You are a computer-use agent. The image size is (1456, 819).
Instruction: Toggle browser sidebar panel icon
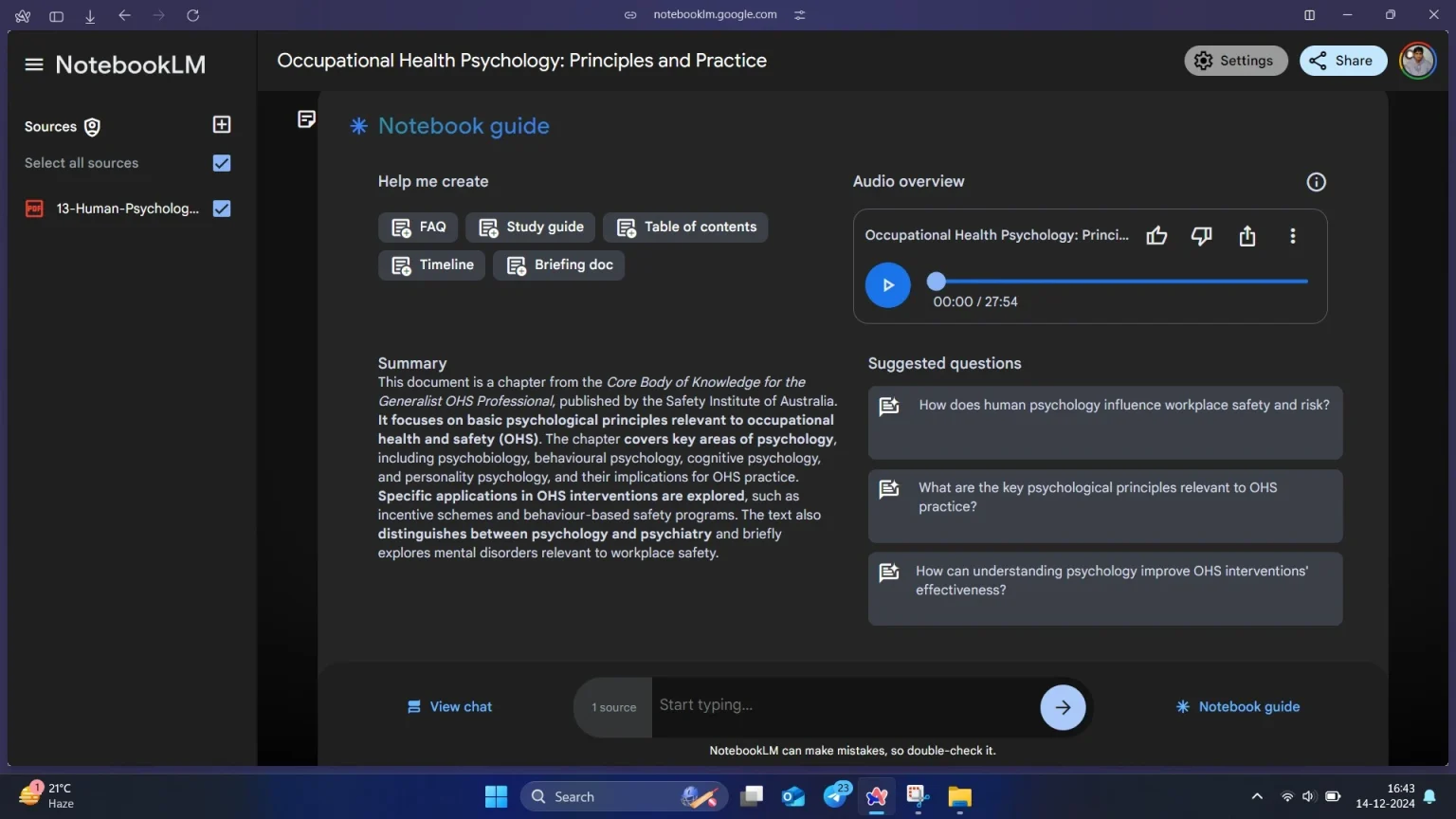point(56,15)
